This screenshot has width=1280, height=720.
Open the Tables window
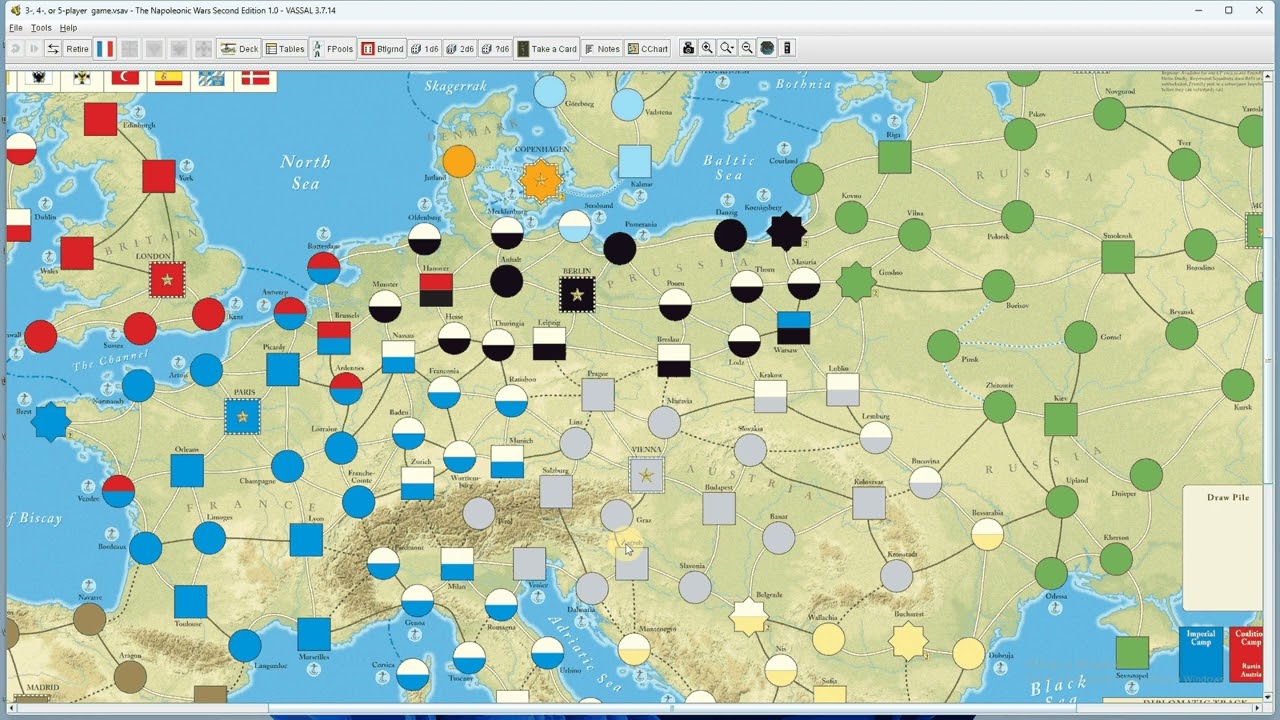pos(285,48)
